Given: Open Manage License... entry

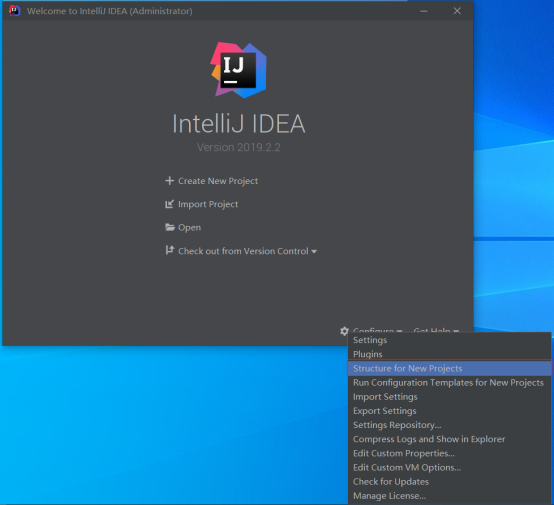Looking at the screenshot, I should tap(449, 495).
